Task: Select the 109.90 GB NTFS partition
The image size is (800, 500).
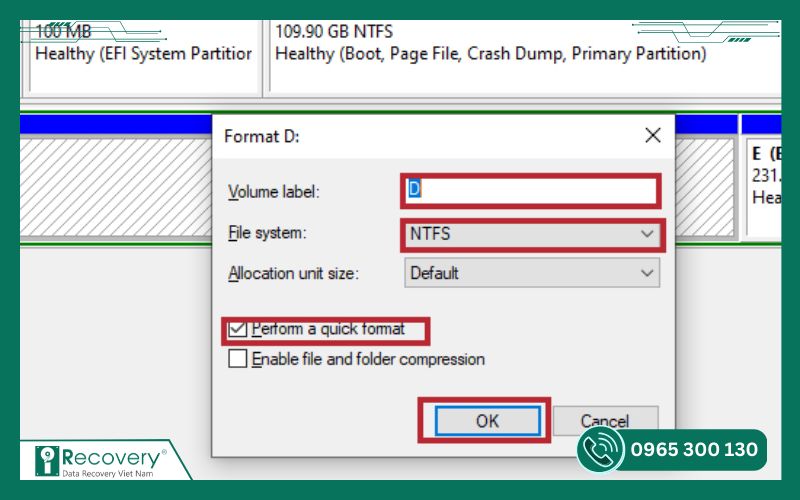Action: (x=526, y=57)
